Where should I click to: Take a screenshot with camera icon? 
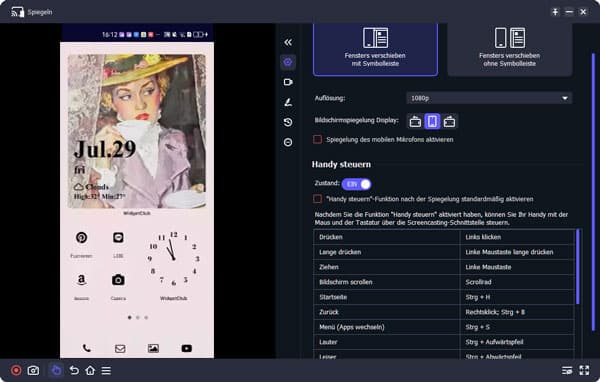(33, 370)
